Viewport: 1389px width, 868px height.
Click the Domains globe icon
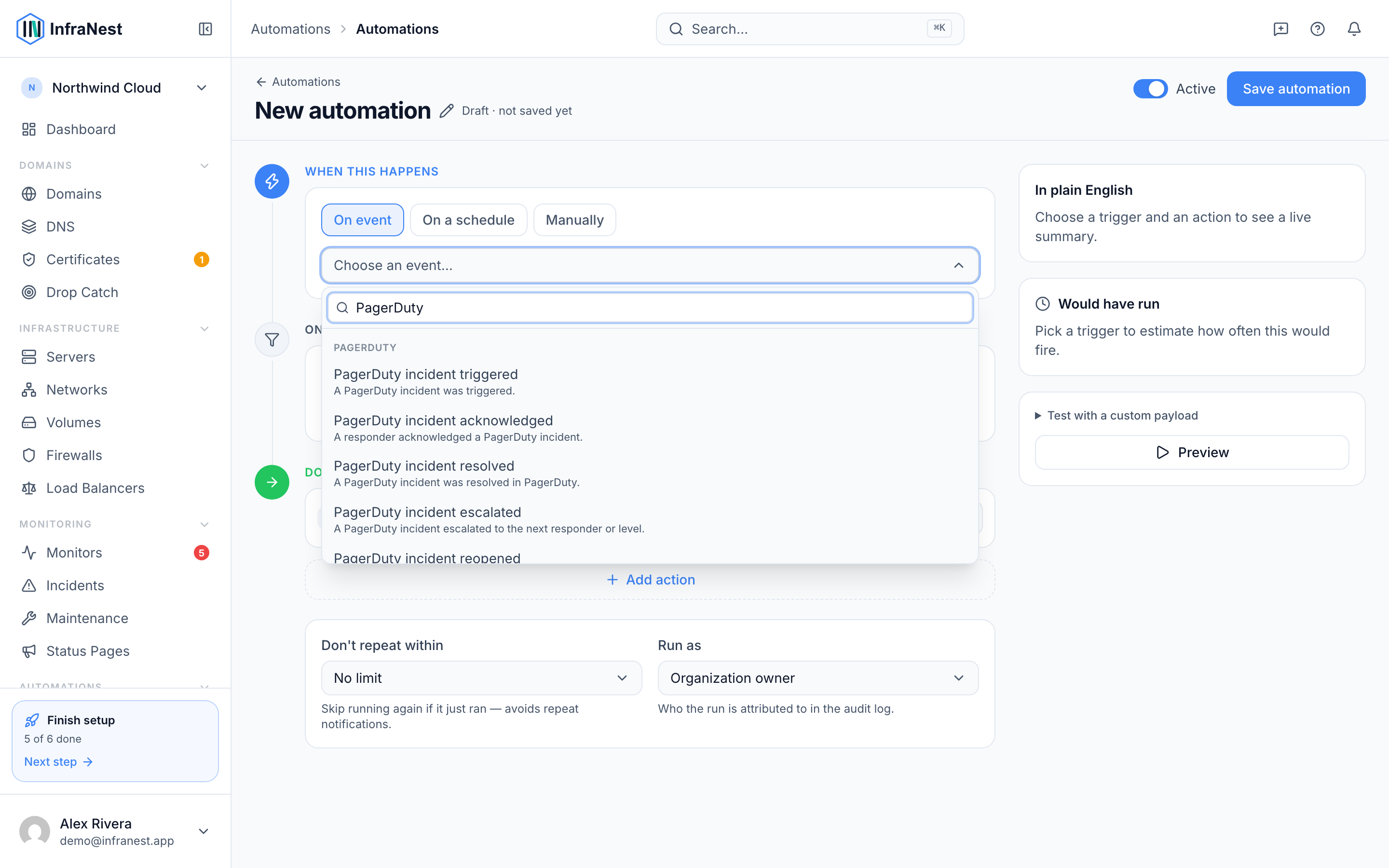tap(29, 194)
